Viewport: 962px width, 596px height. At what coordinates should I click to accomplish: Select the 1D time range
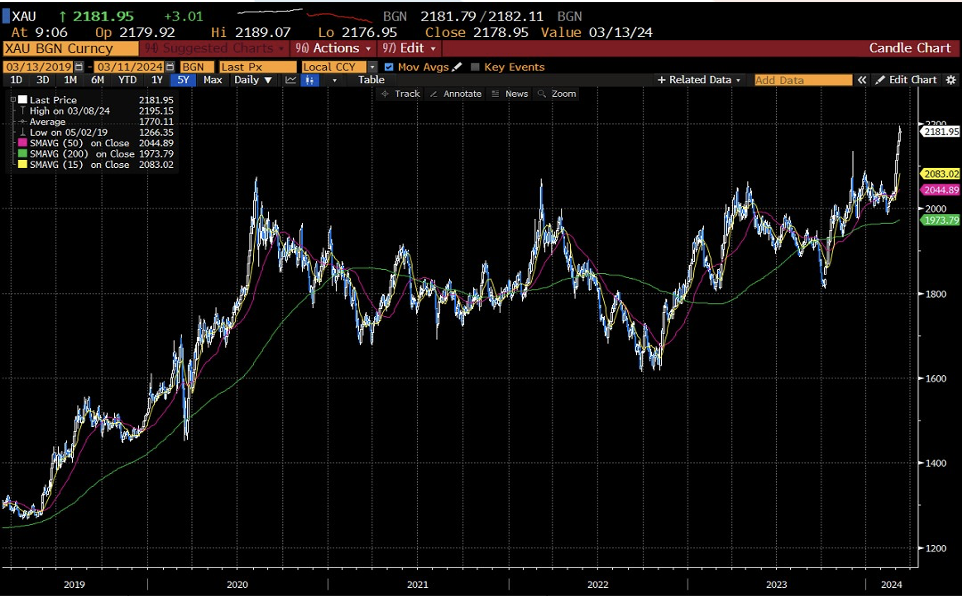coord(17,80)
